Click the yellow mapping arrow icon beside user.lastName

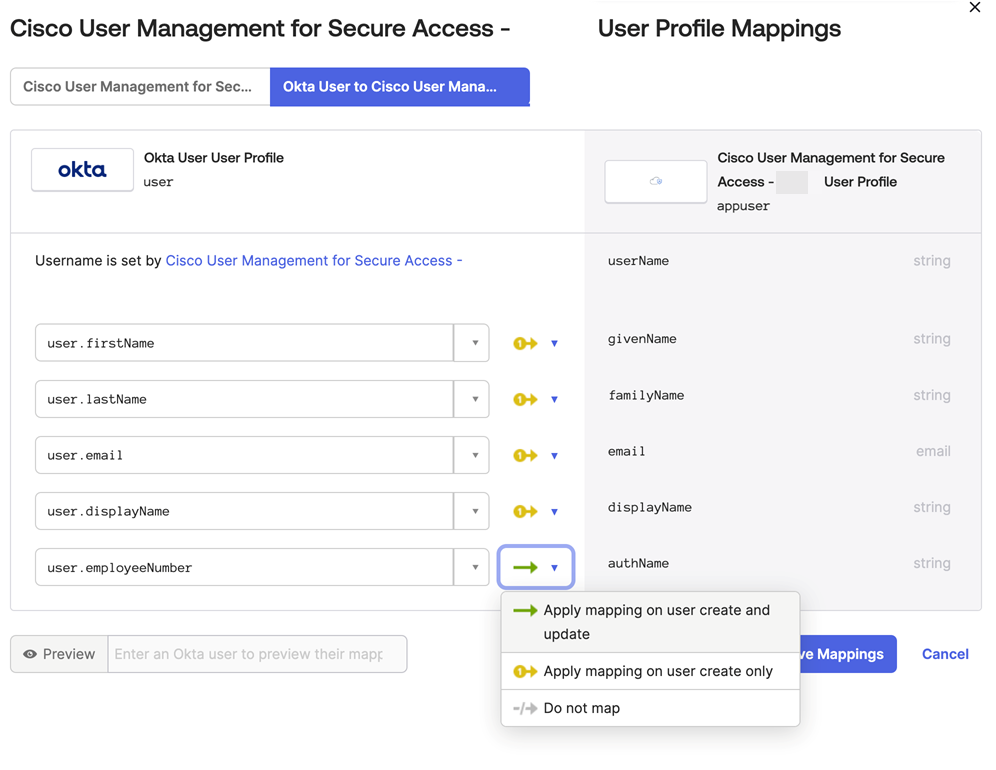click(525, 399)
